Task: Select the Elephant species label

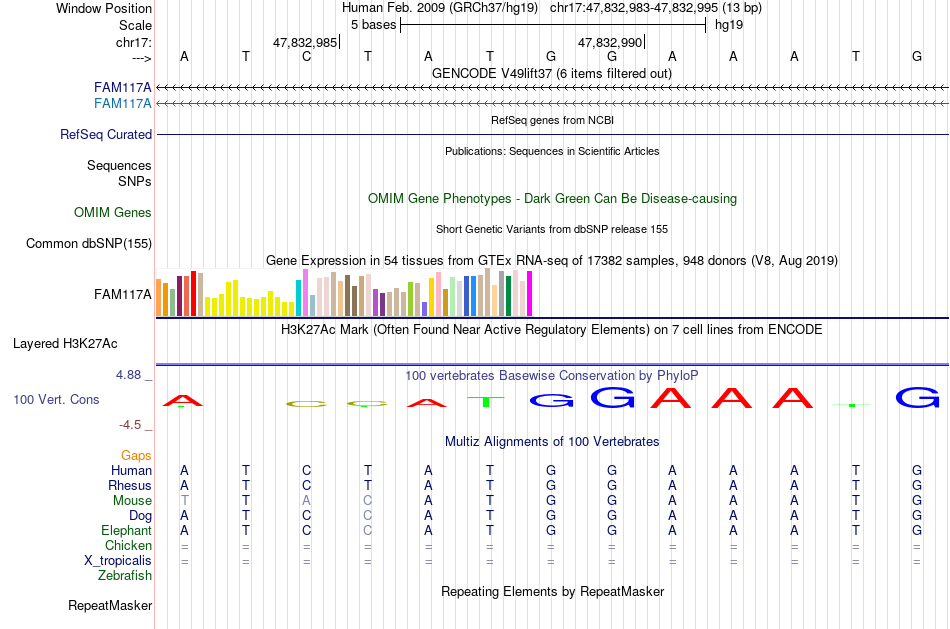Action: pos(126,530)
